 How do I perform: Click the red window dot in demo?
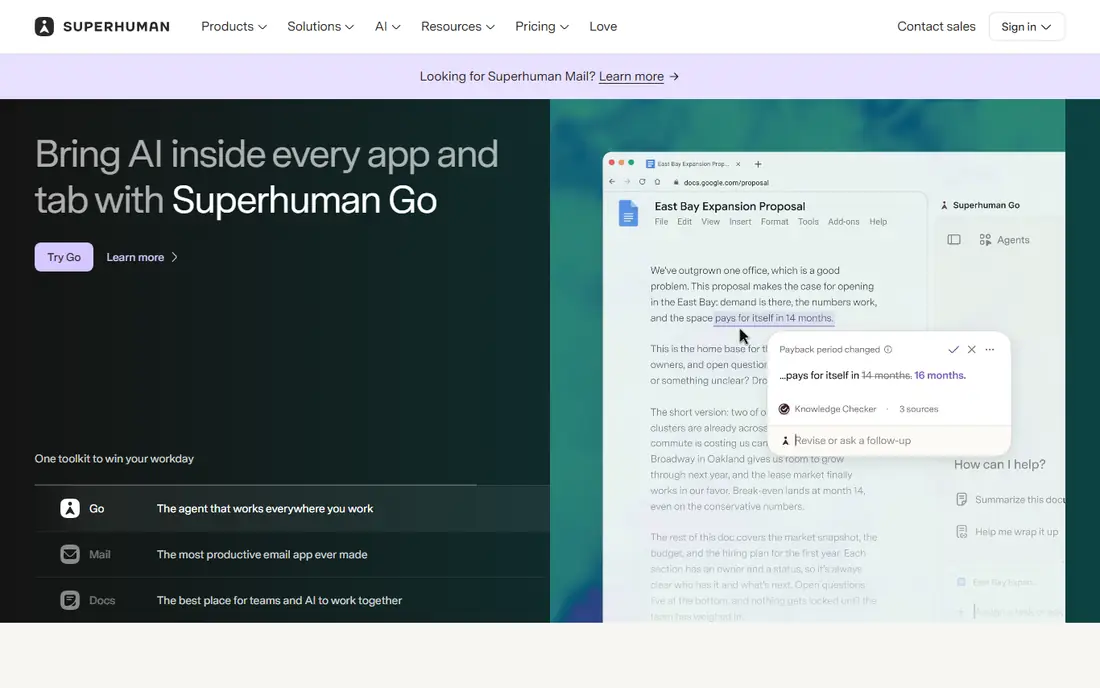612,162
